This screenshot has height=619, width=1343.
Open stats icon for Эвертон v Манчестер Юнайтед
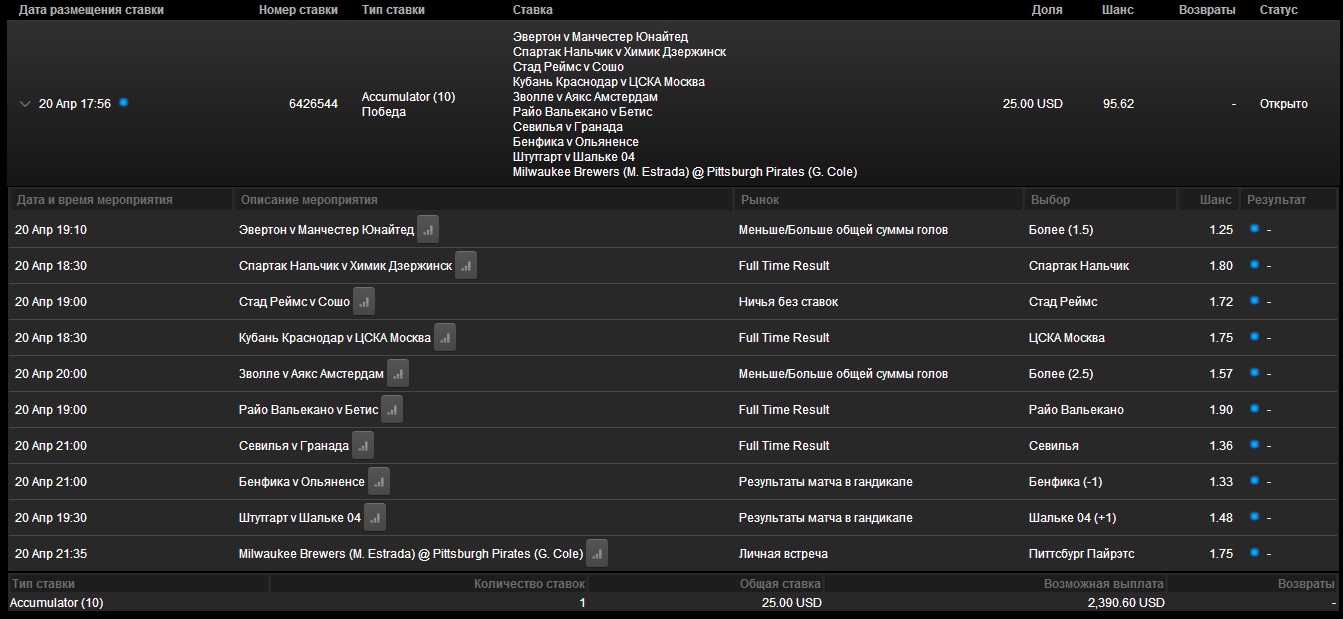(x=428, y=230)
